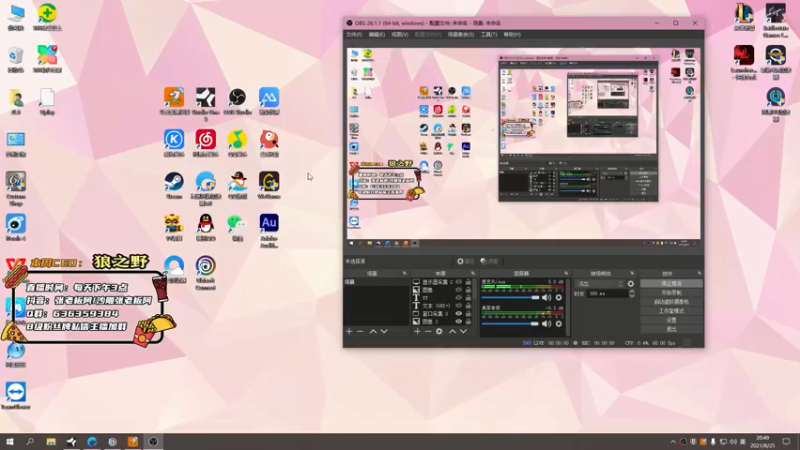Launch Adobe Audition from the desktop
Image resolution: width=800 pixels, height=450 pixels.
(x=269, y=231)
